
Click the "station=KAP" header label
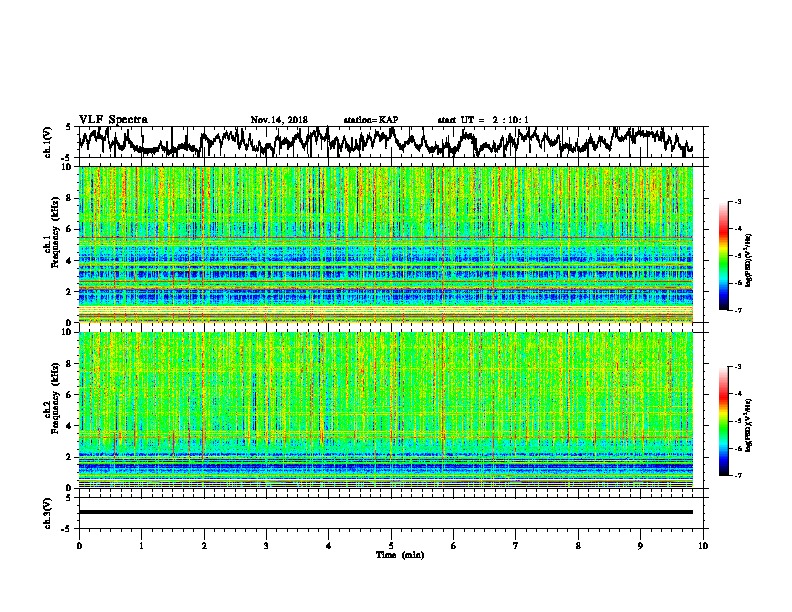coord(371,120)
